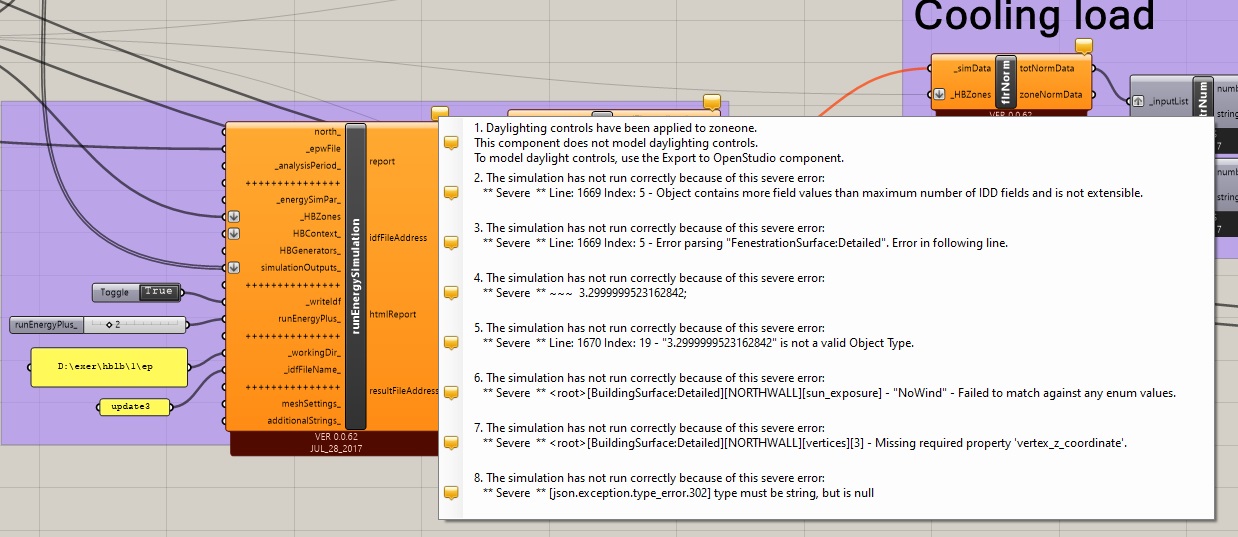Select the update3 text panel

click(133, 407)
